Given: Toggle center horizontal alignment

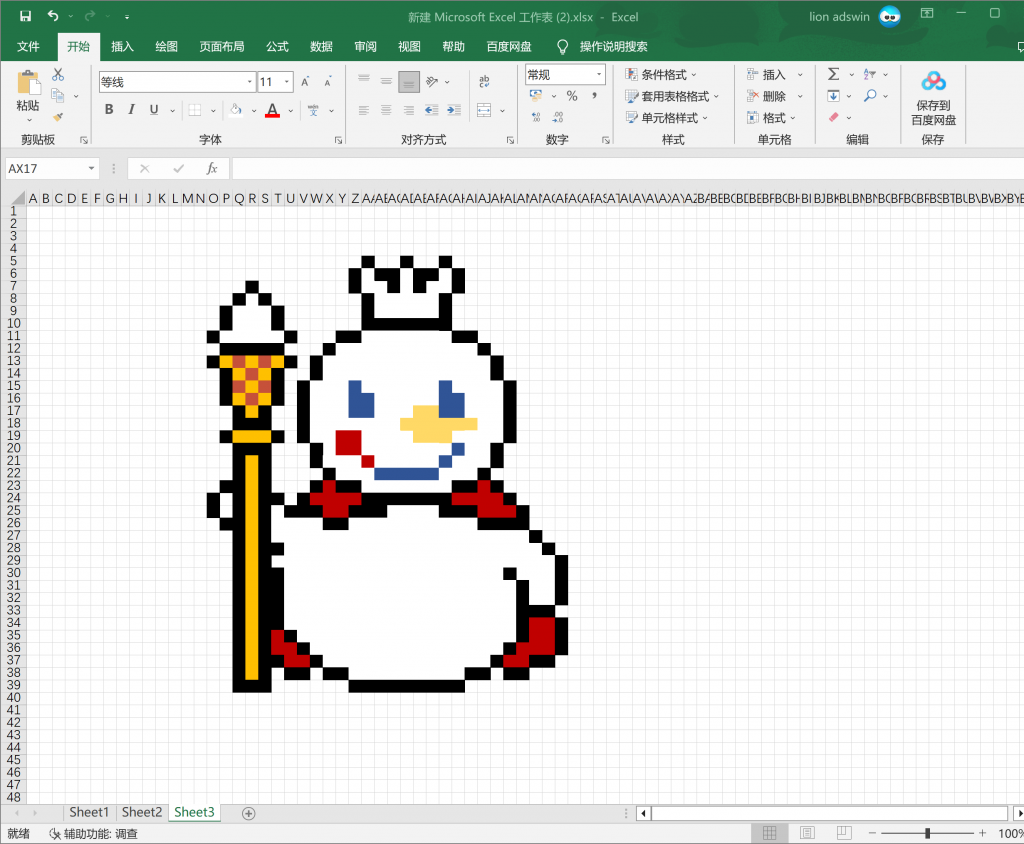Looking at the screenshot, I should click(x=387, y=110).
